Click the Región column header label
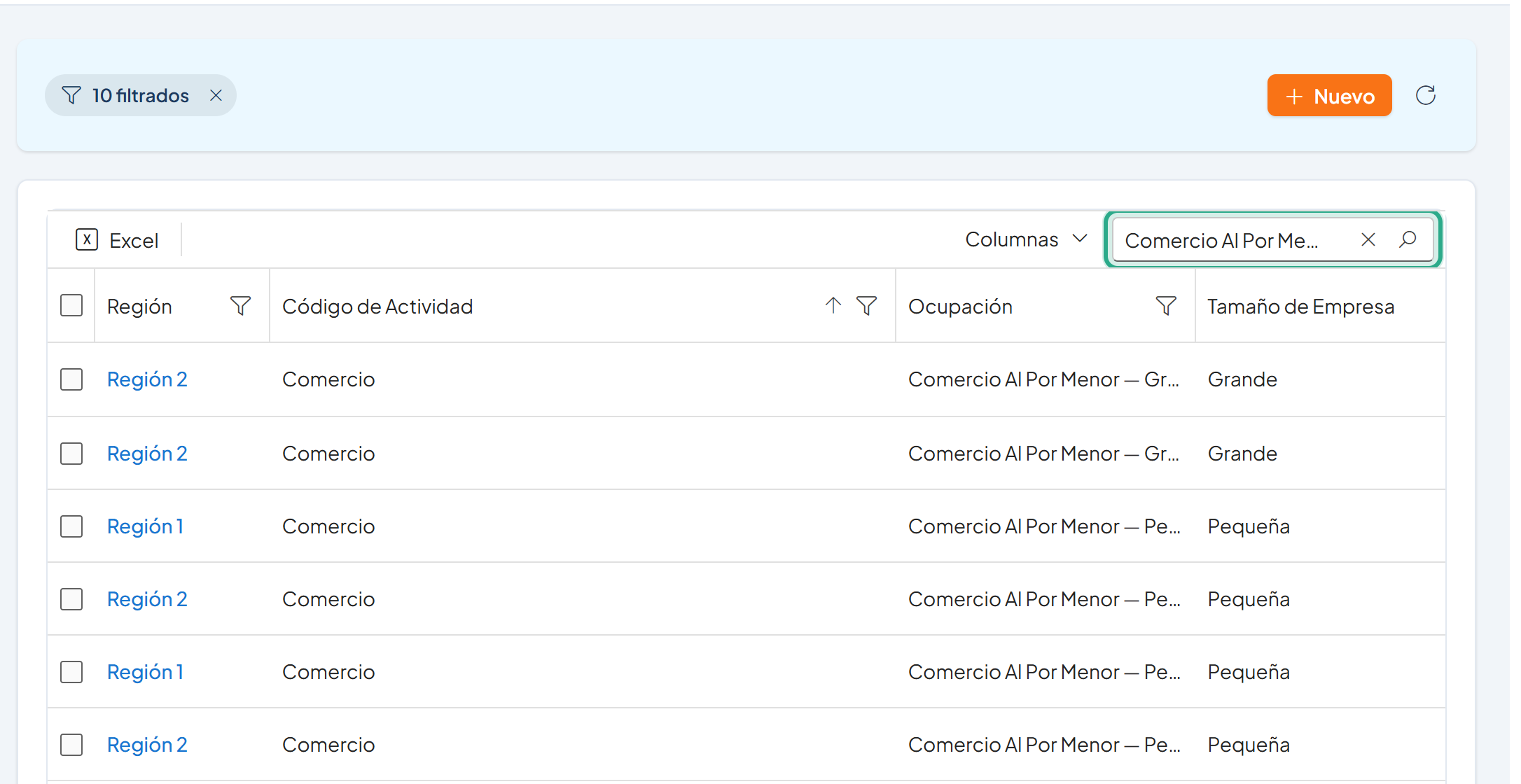1521x784 pixels. tap(139, 307)
